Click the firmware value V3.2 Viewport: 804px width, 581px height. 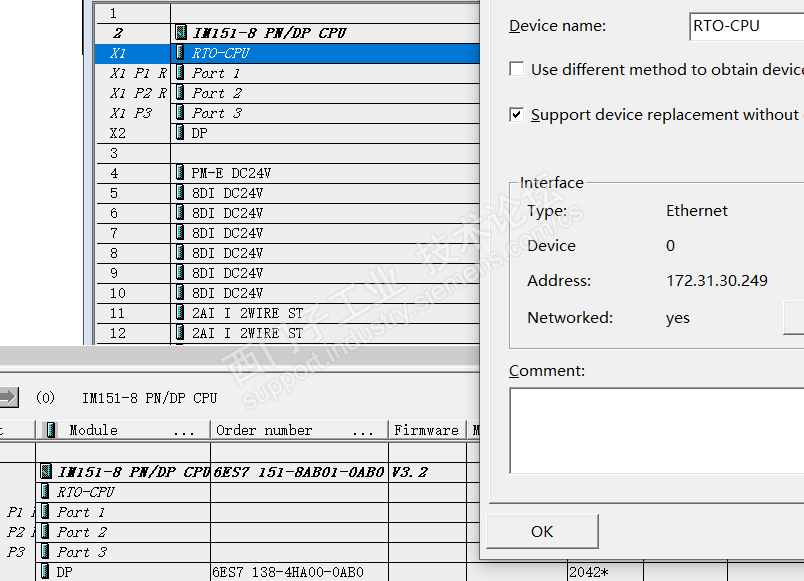click(409, 472)
